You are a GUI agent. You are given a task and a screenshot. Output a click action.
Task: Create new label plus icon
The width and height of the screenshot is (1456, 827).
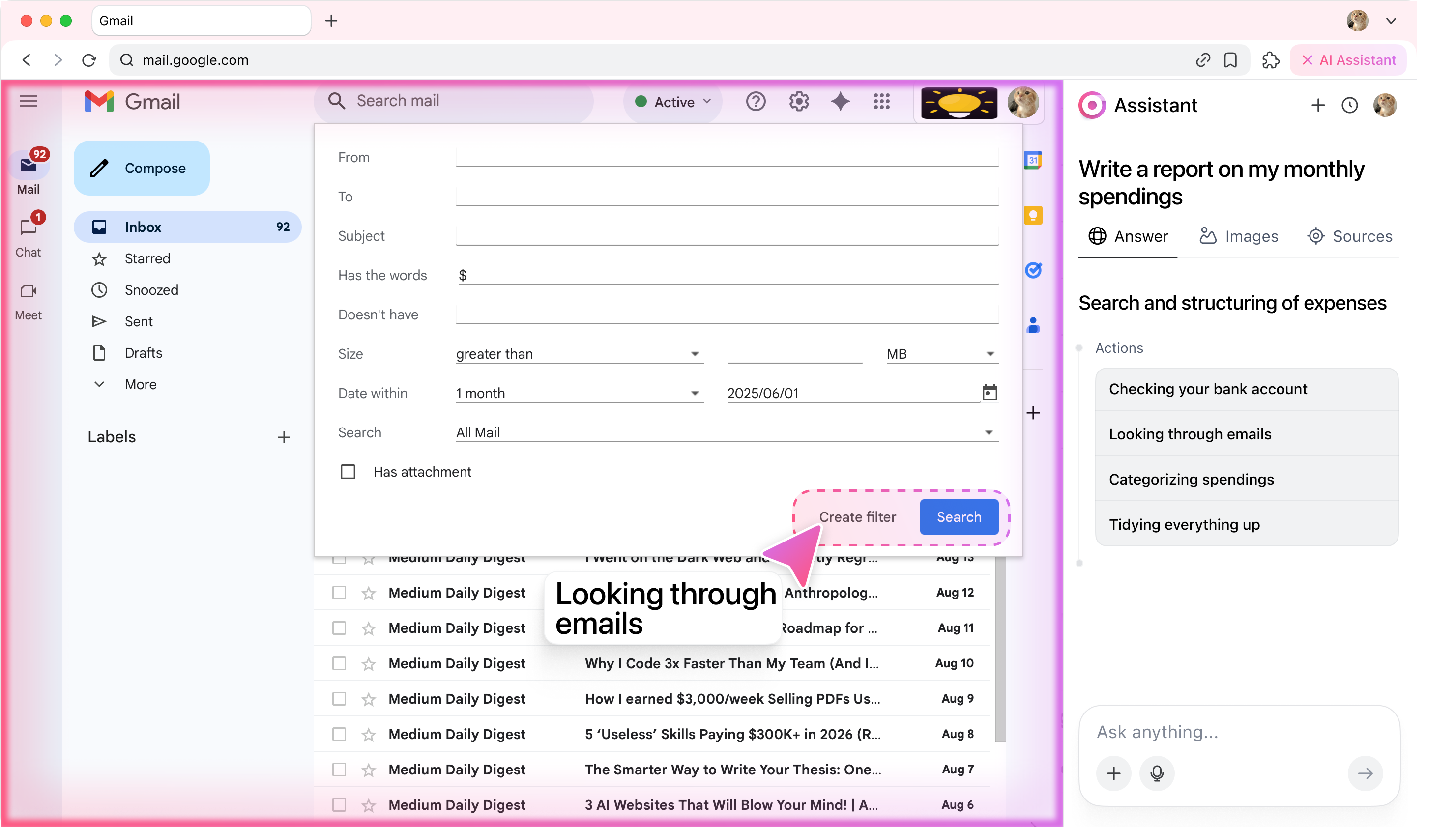(x=284, y=437)
